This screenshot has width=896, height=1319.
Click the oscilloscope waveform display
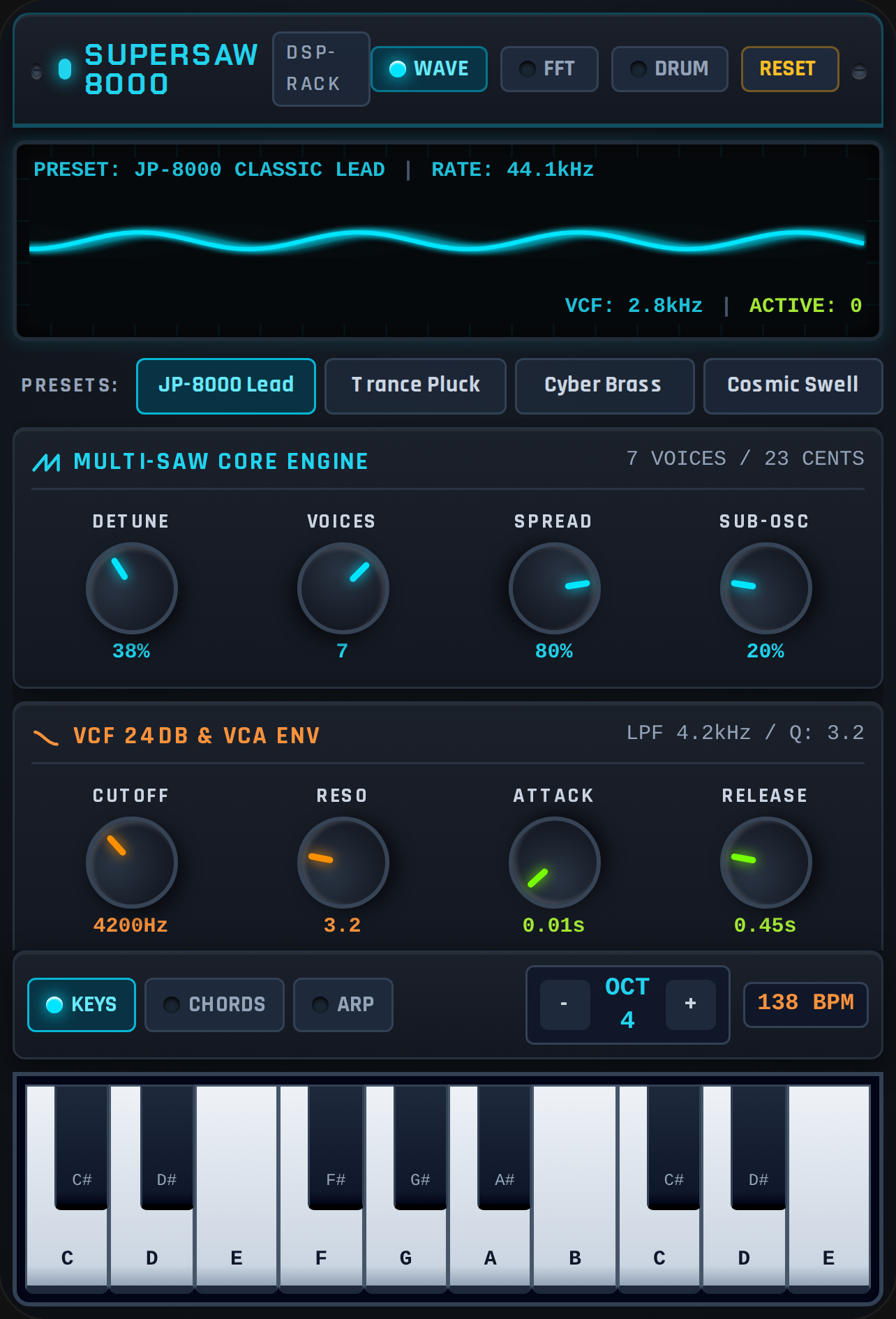pyautogui.click(x=448, y=239)
